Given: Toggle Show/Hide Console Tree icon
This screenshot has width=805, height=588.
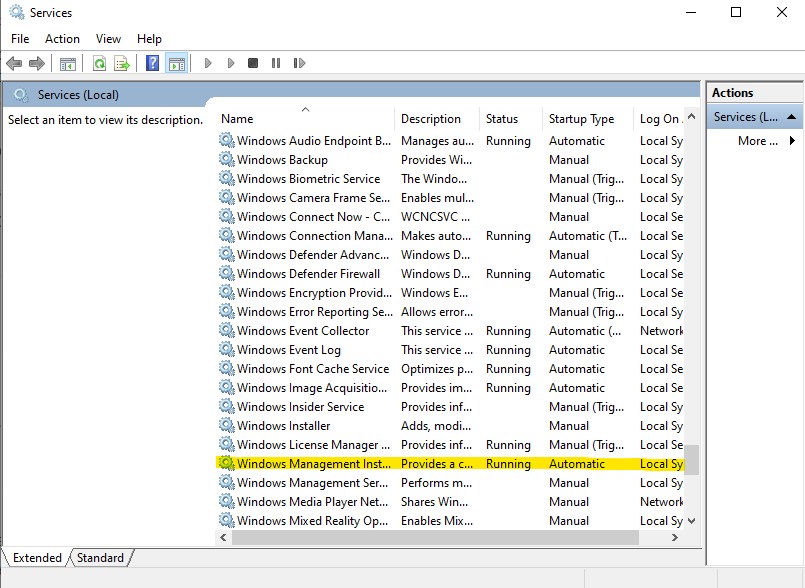Looking at the screenshot, I should pos(68,64).
